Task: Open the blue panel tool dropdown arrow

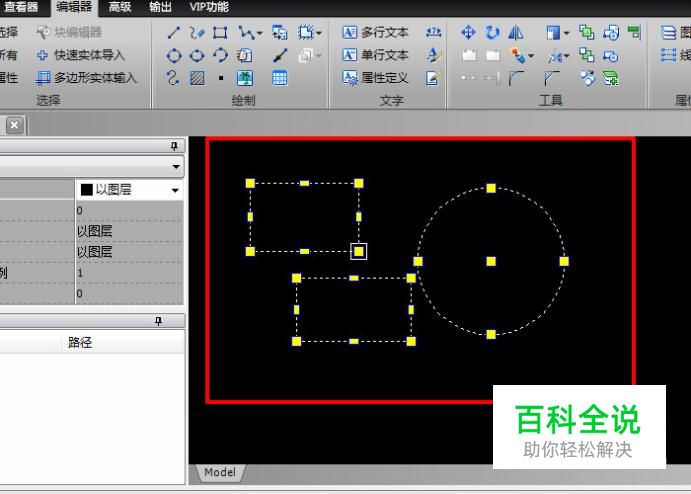Action: (x=566, y=33)
